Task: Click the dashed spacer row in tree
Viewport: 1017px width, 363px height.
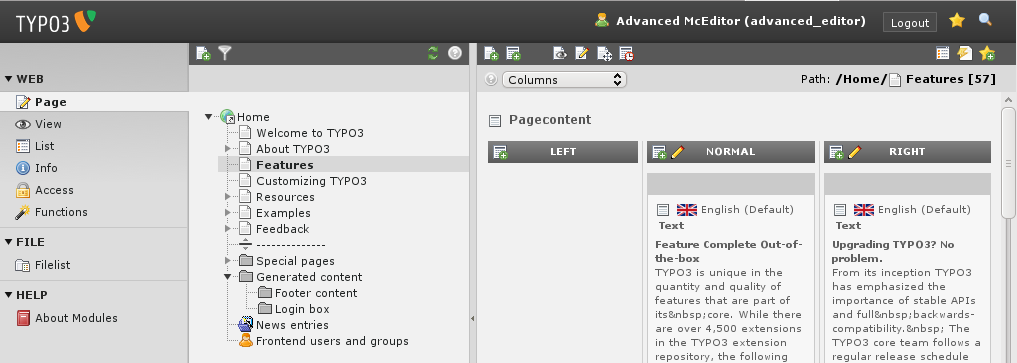Action: coord(291,245)
